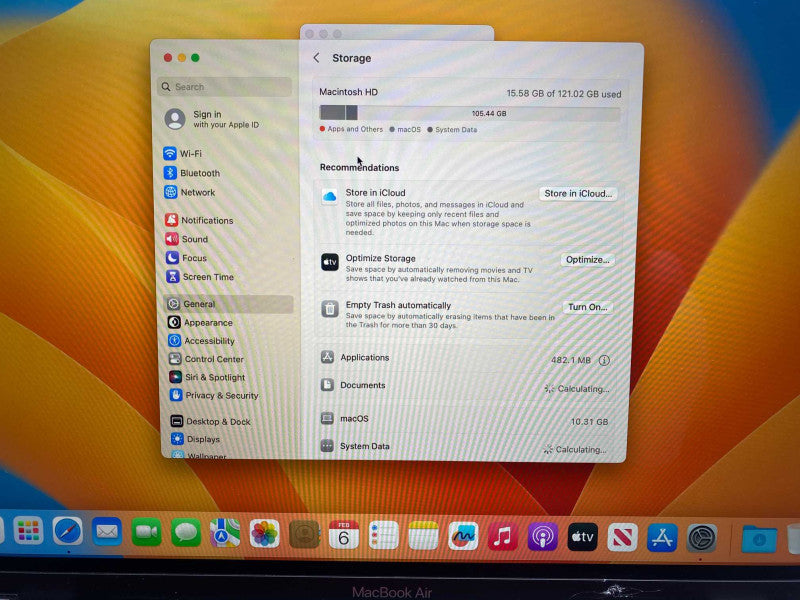
Task: Open Safari from the Dock
Action: click(68, 531)
